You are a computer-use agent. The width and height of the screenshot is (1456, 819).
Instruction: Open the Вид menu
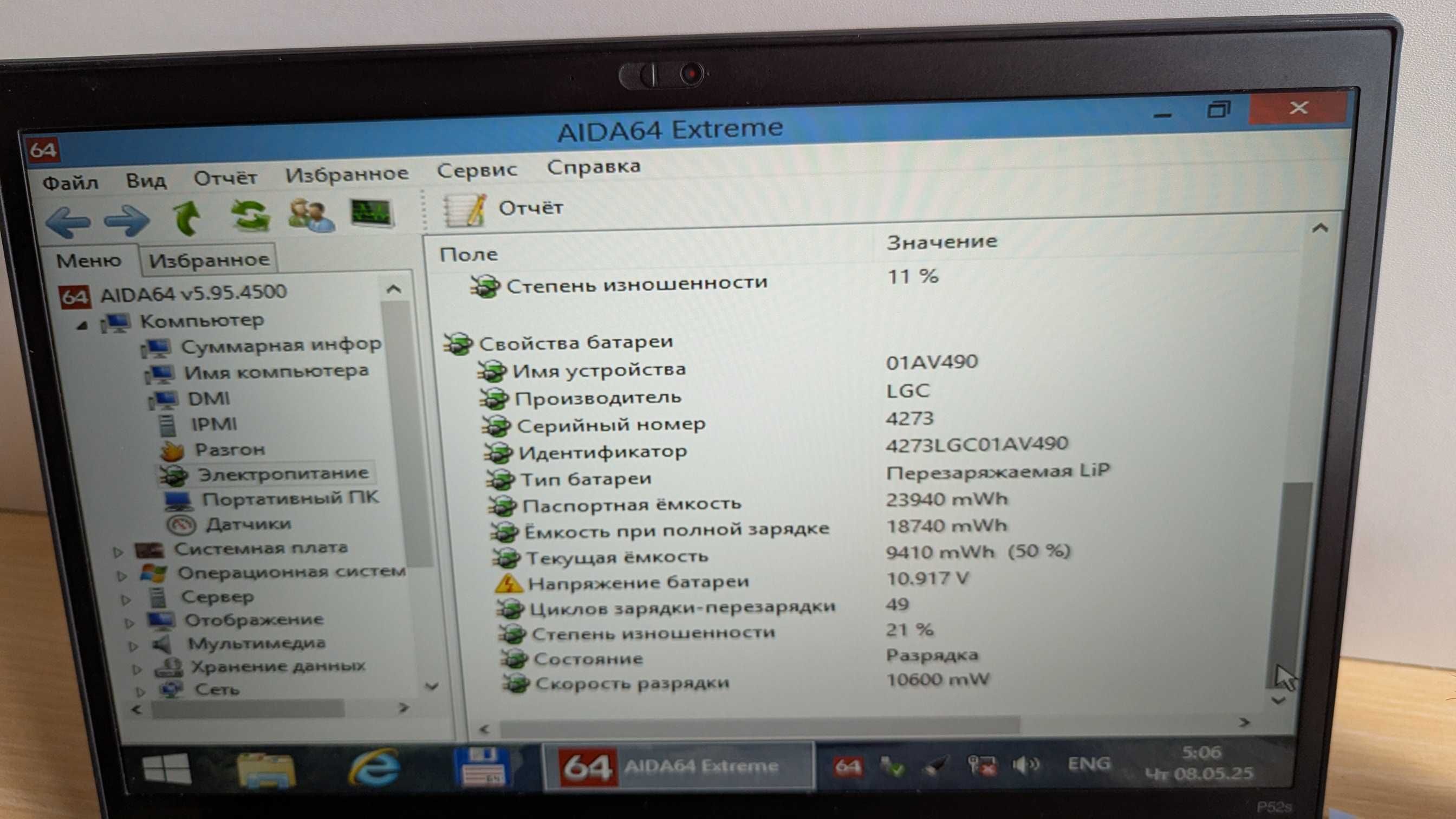pos(146,180)
